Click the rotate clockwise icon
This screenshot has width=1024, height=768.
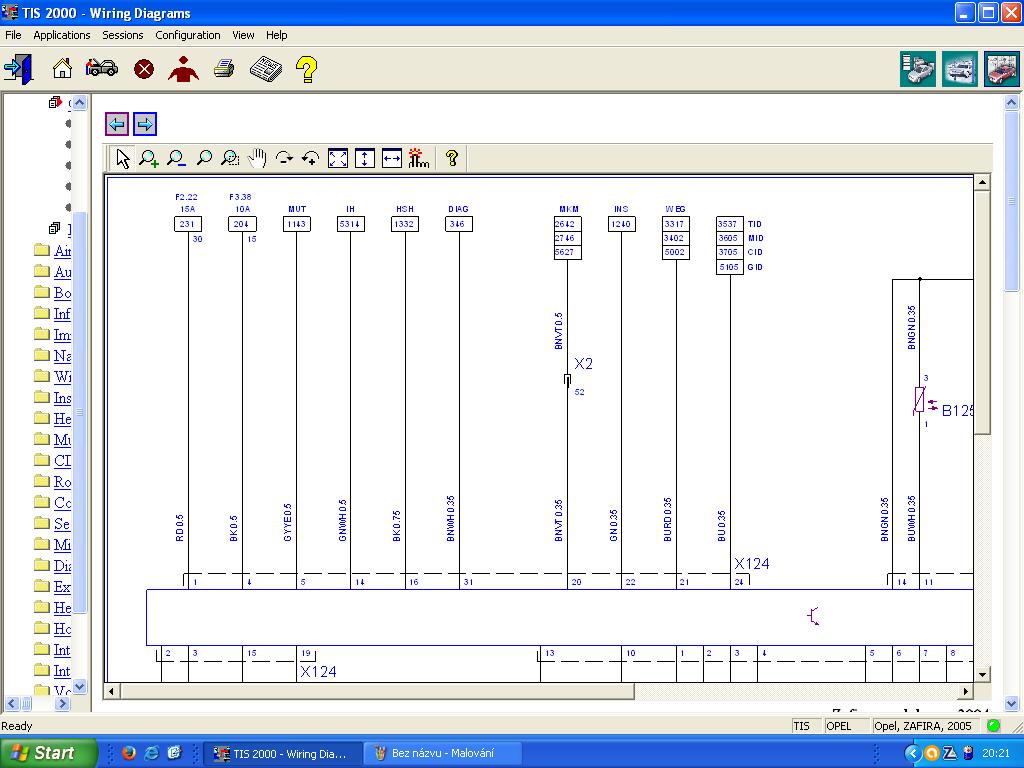pos(284,158)
